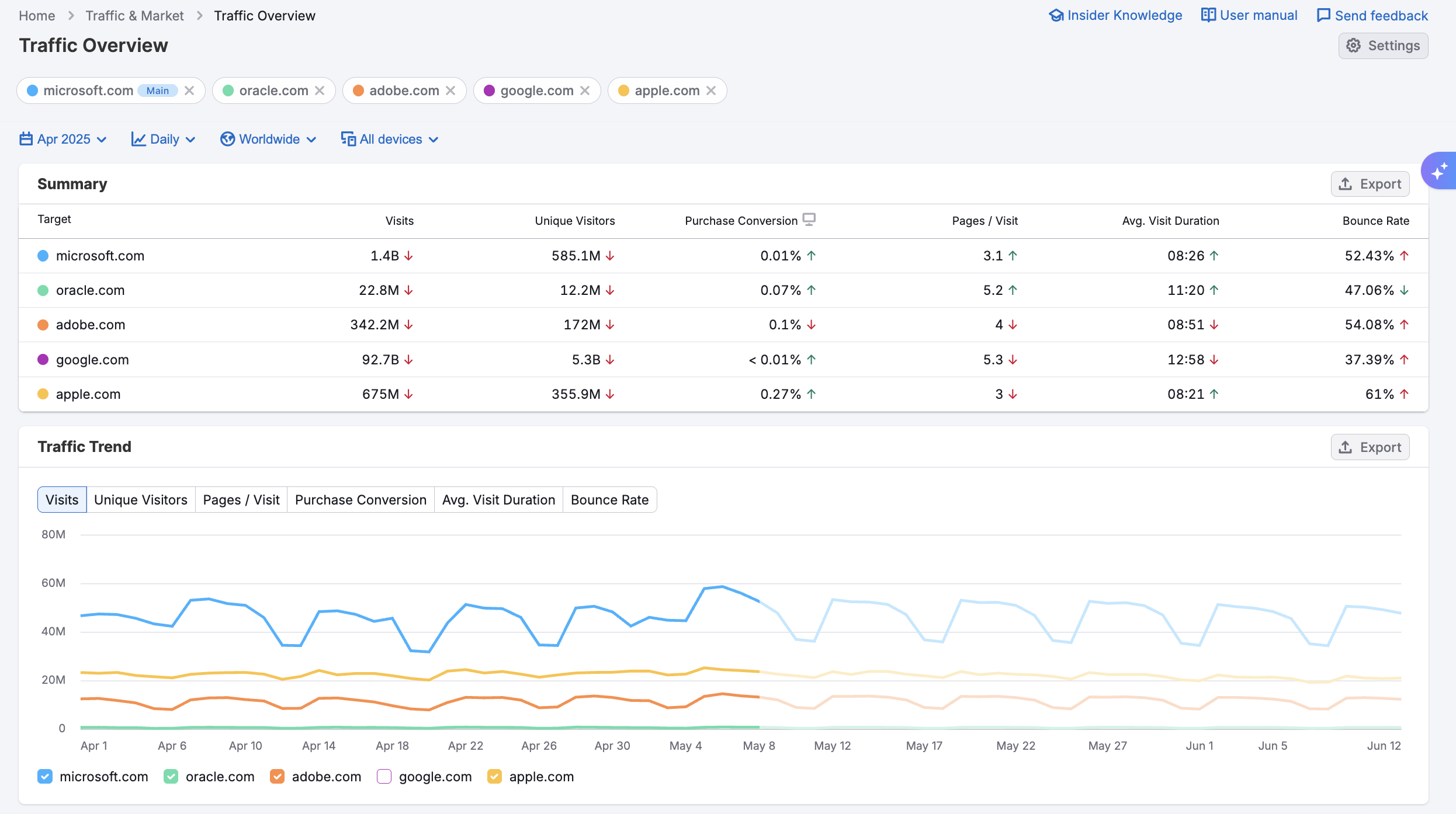This screenshot has height=814, width=1456.
Task: Click oracle.com unique visitors value 12.2M
Action: [580, 290]
